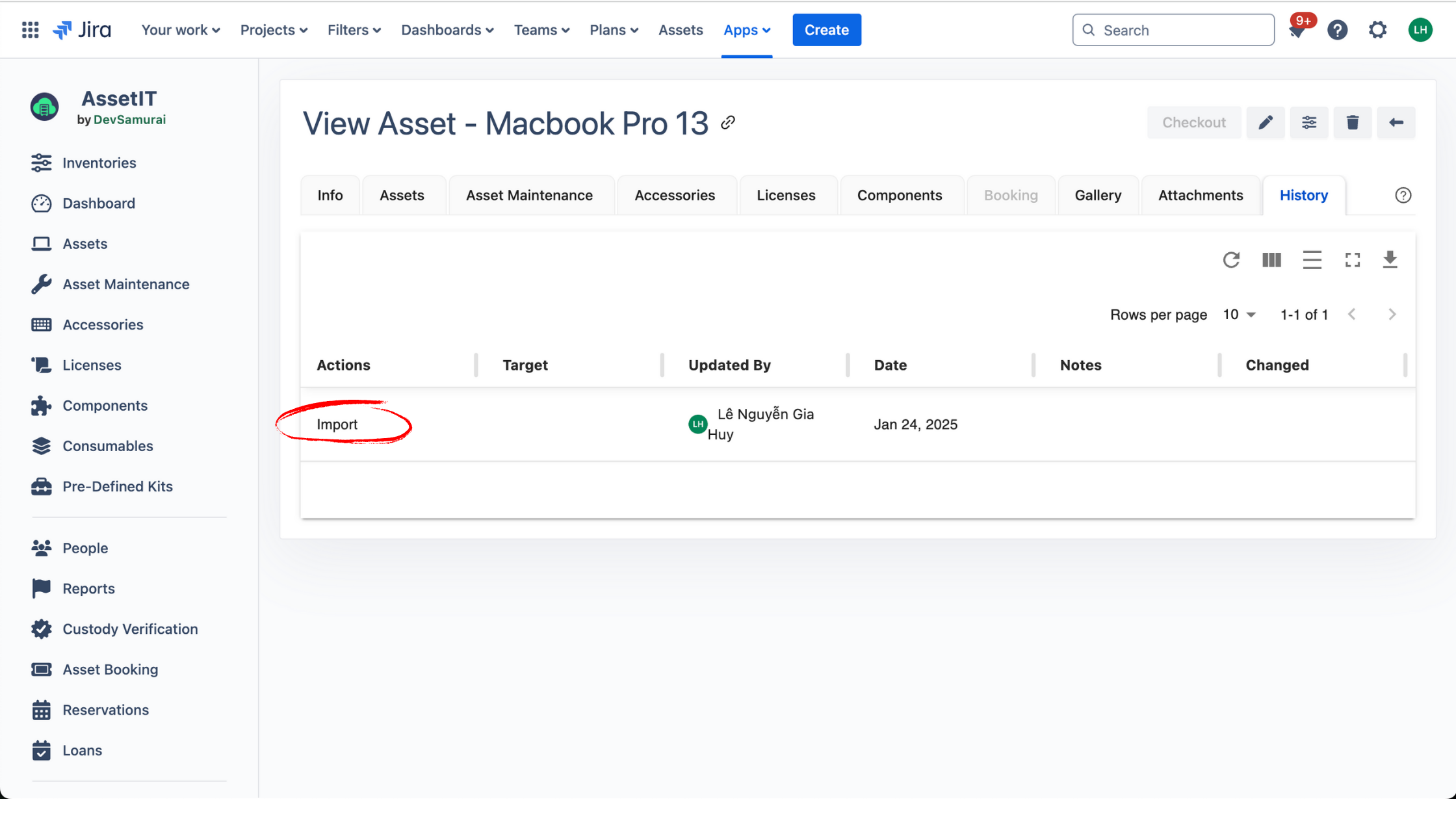Toggle table row density icon
The width and height of the screenshot is (1456, 819).
click(1312, 260)
